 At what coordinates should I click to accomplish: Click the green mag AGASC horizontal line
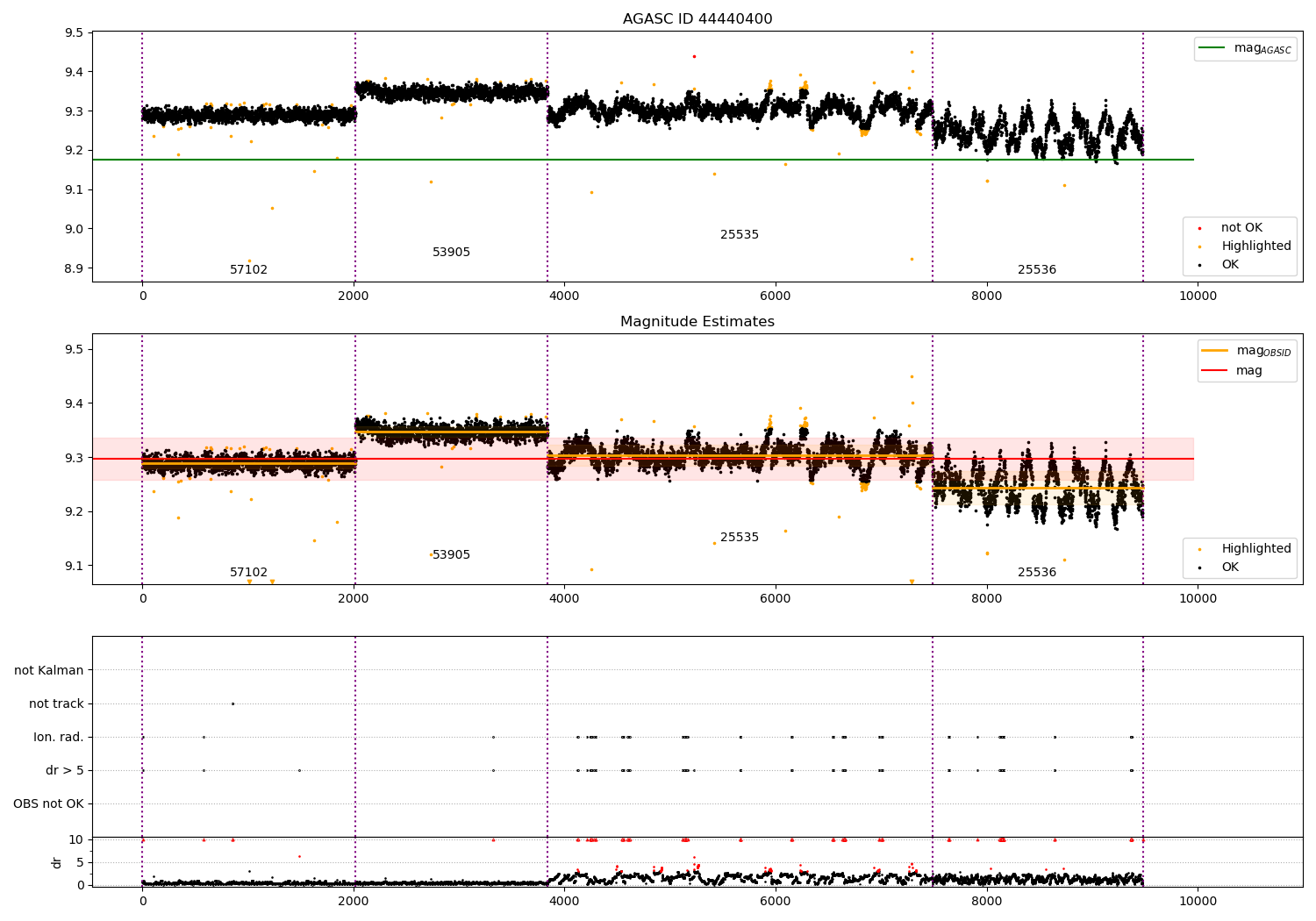(x=642, y=160)
